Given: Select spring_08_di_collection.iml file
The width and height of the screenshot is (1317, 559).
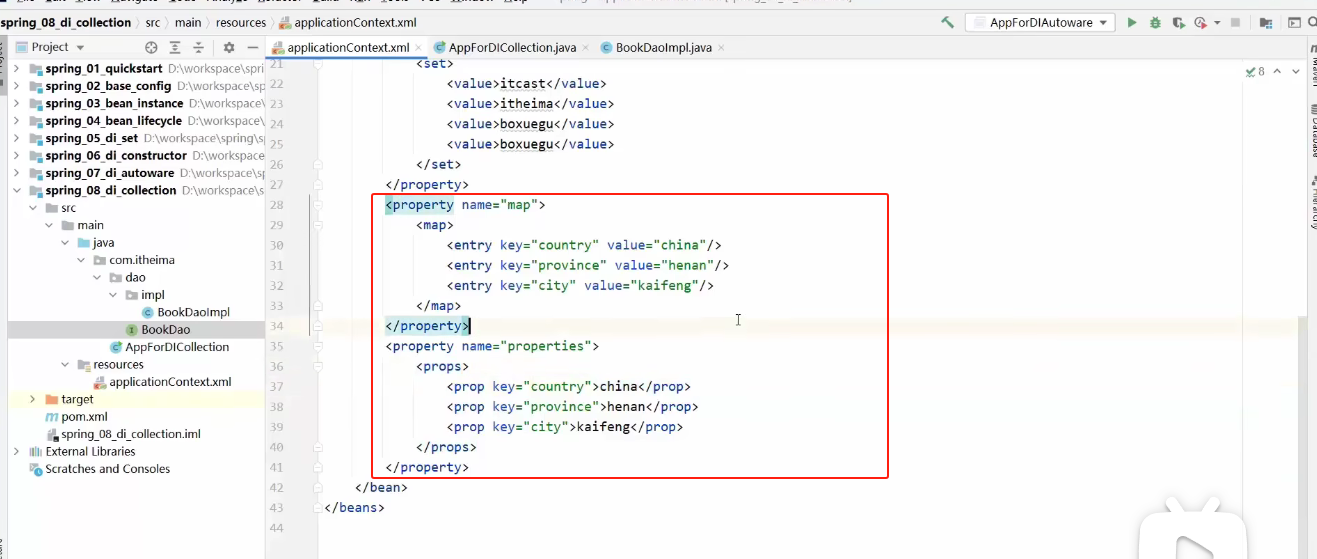Looking at the screenshot, I should [x=131, y=434].
